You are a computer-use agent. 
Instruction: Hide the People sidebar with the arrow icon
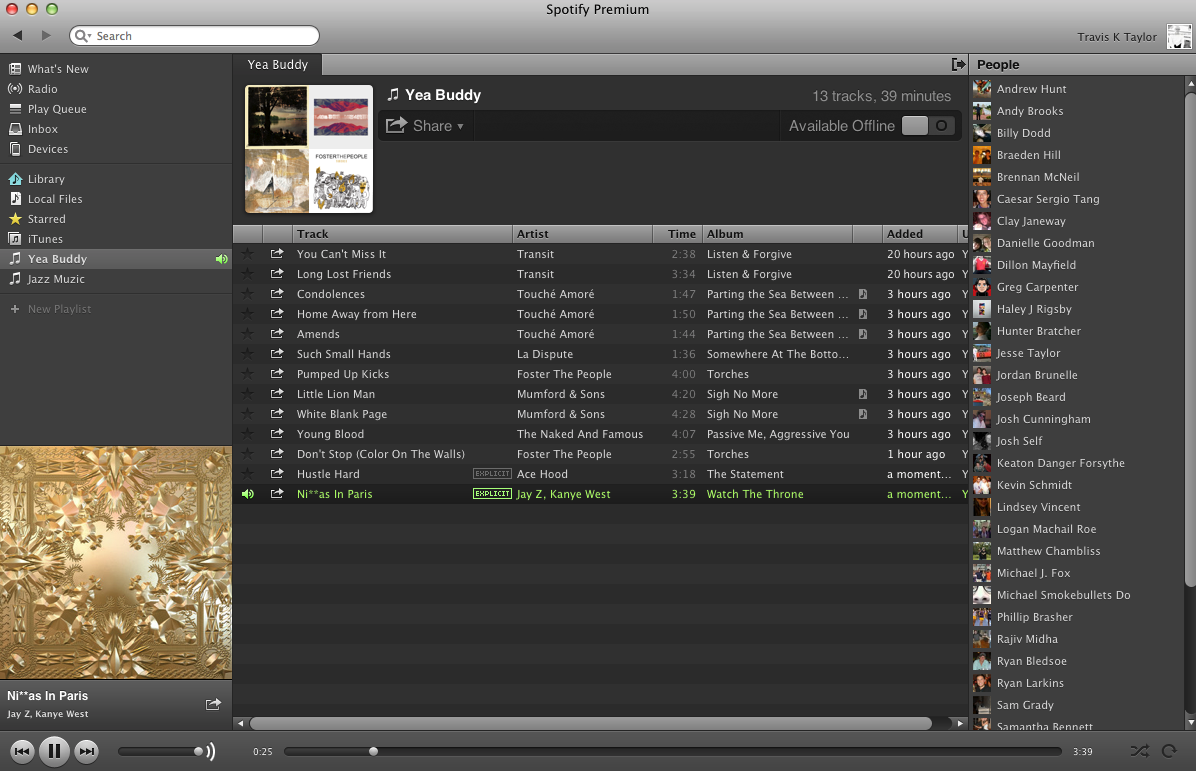click(958, 64)
